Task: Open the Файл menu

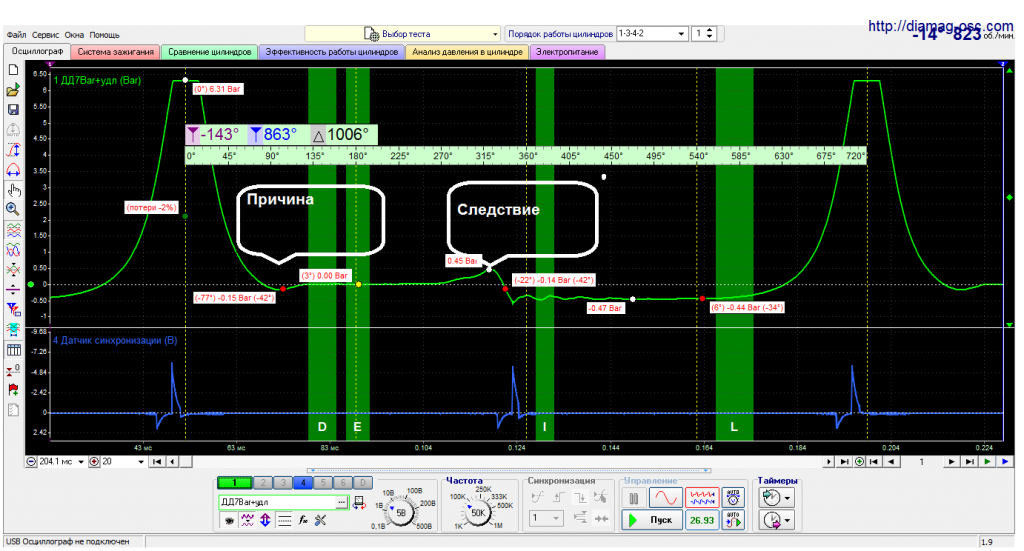Action: click(x=17, y=35)
